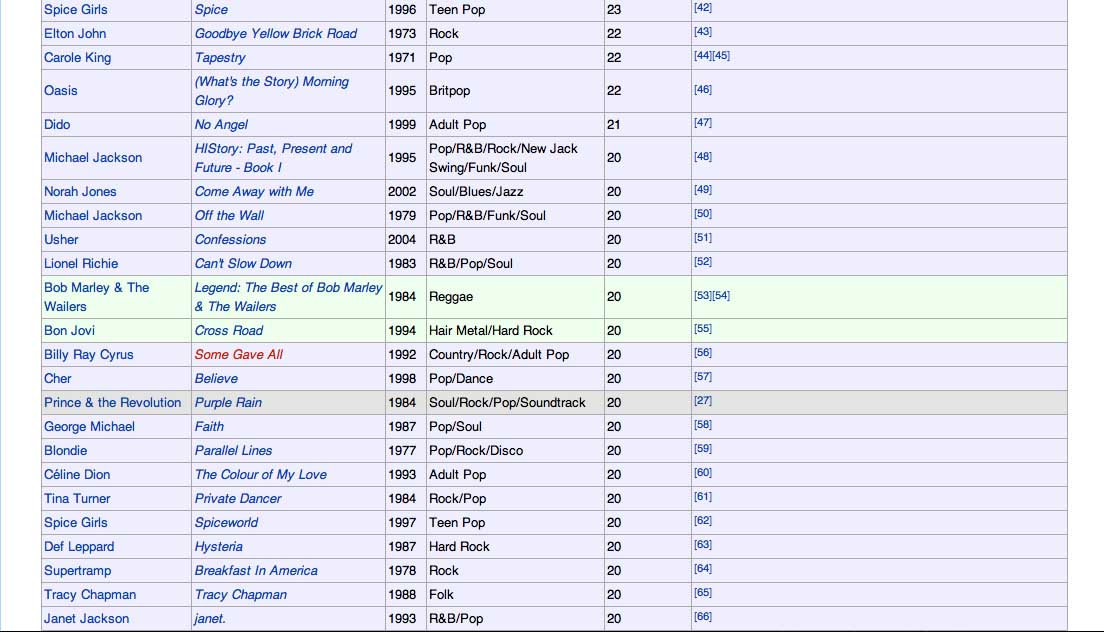The image size is (1104, 632).
Task: Follow citation [53] in Bob Marley row
Action: (x=703, y=296)
